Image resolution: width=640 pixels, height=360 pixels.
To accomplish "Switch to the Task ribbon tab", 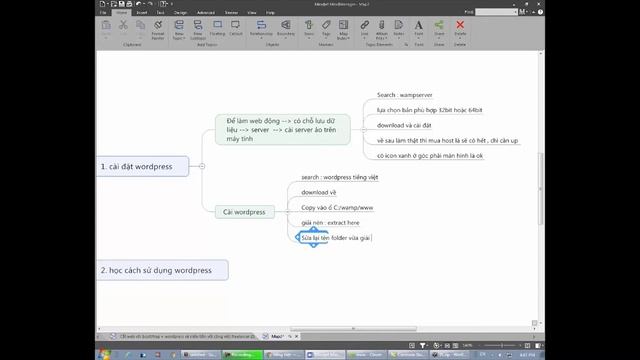I will pyautogui.click(x=160, y=13).
